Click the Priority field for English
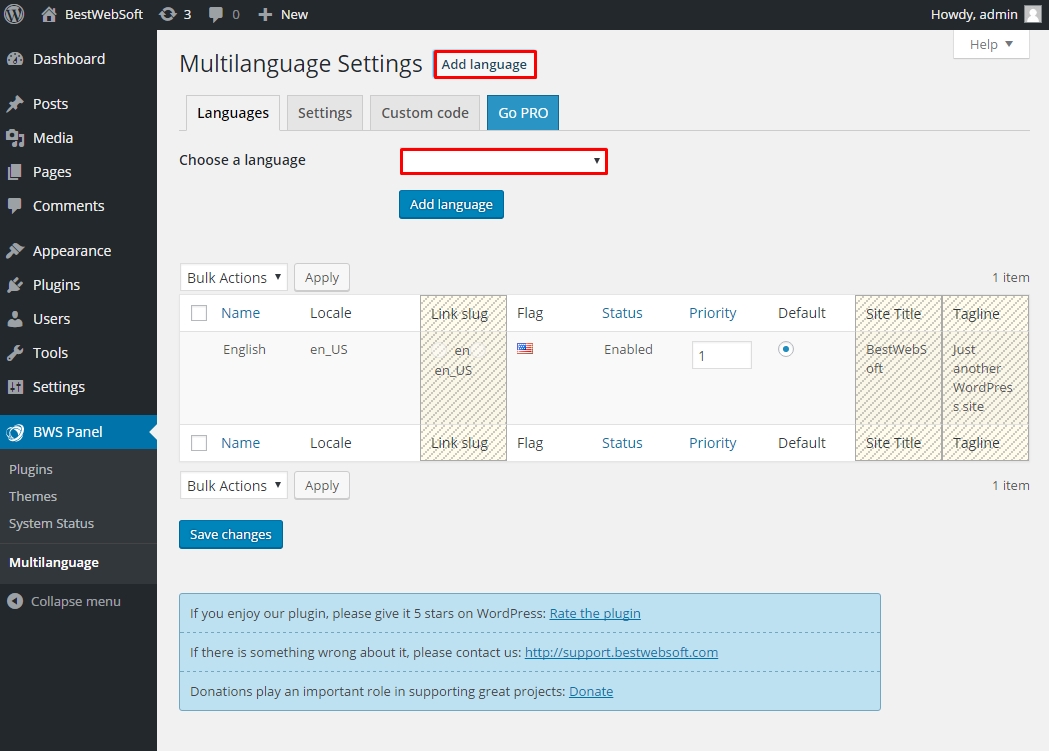This screenshot has height=751, width=1049. pyautogui.click(x=721, y=355)
